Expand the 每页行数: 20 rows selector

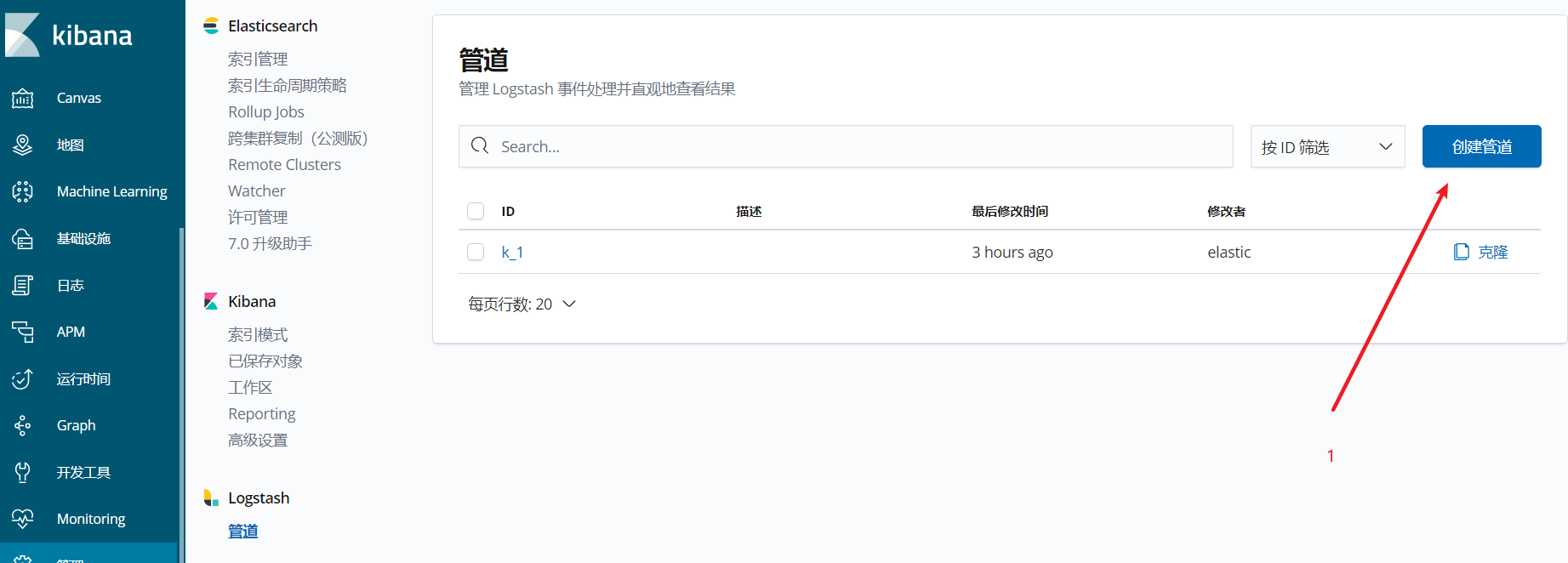[522, 304]
